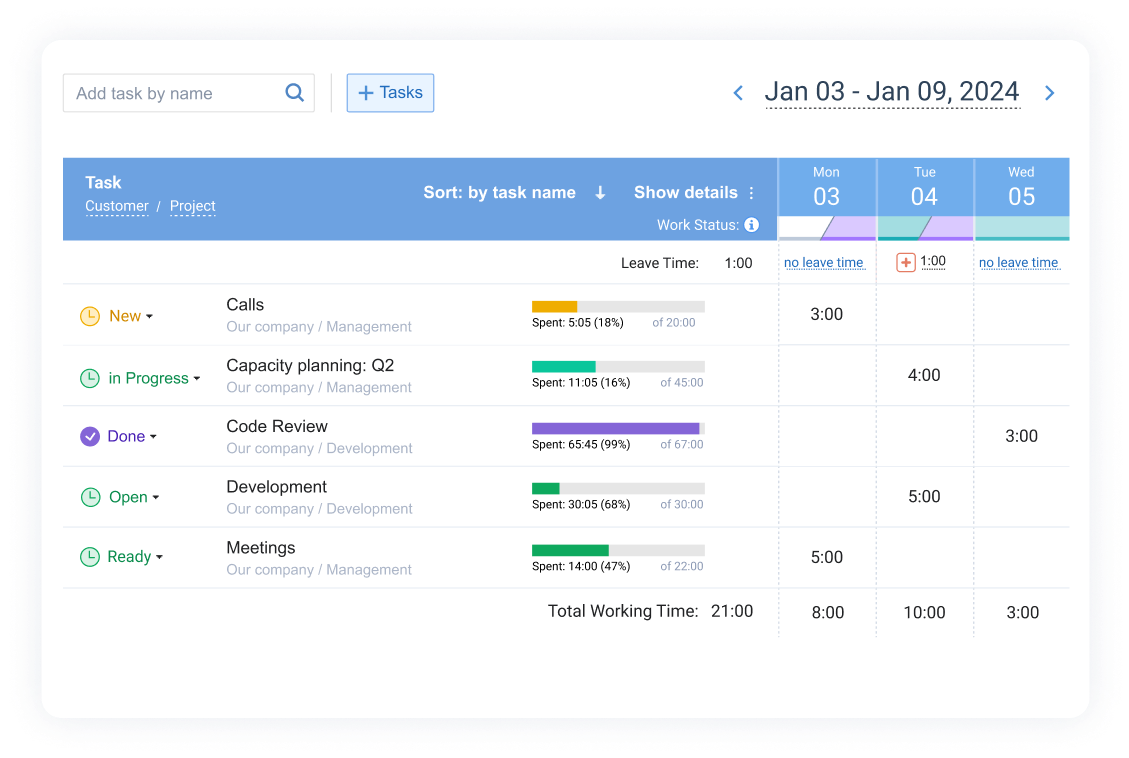Open the Sort: by task name menu

pyautogui.click(x=500, y=192)
